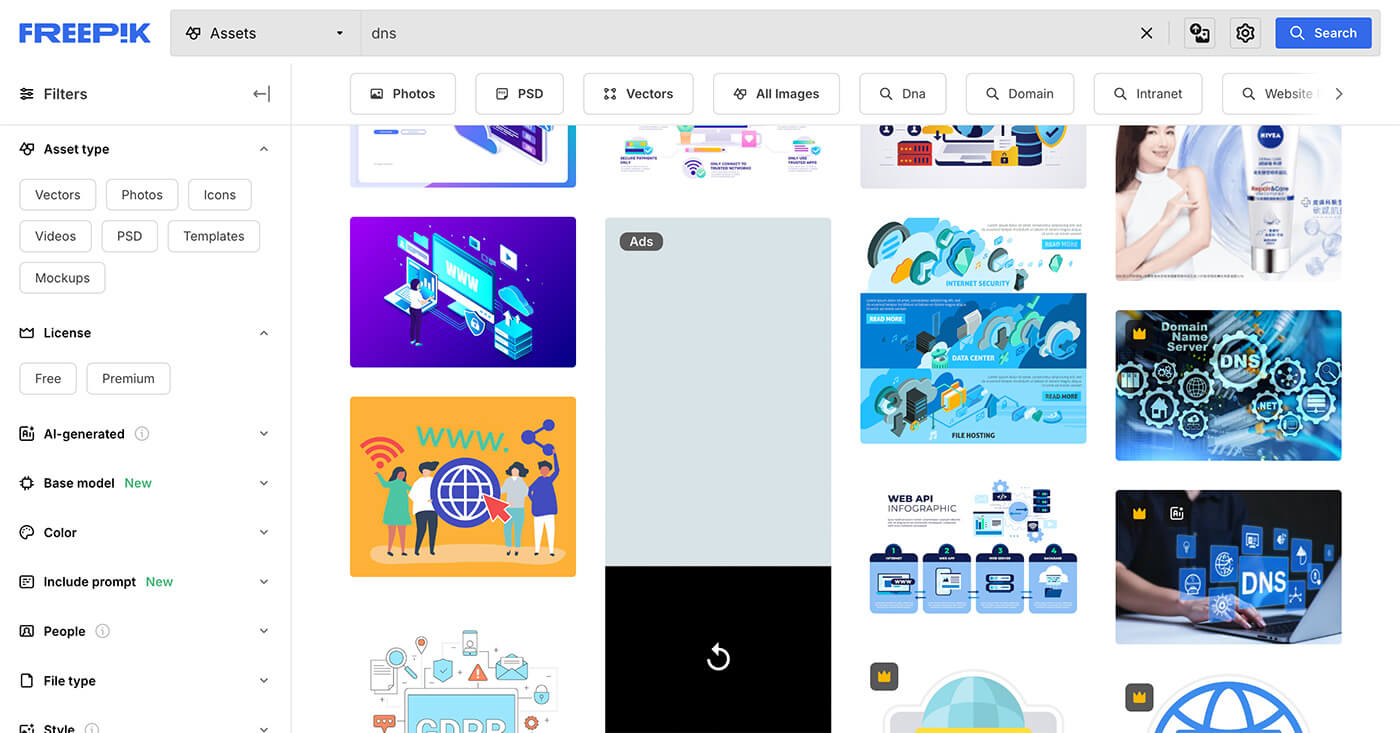This screenshot has height=733, width=1400.
Task: Toggle the Videos asset type filter
Action: click(x=55, y=236)
